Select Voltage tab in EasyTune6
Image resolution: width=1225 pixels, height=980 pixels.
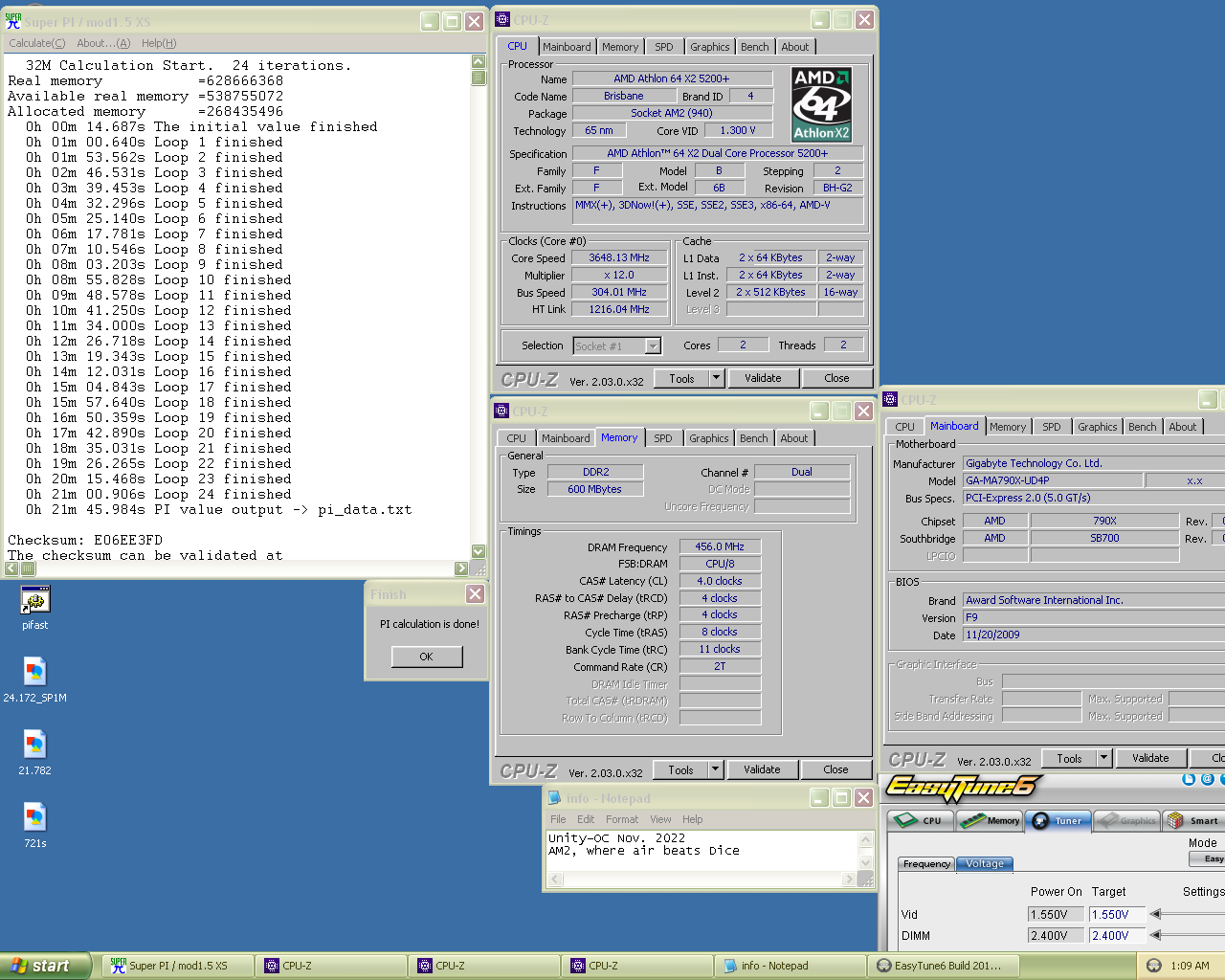985,863
